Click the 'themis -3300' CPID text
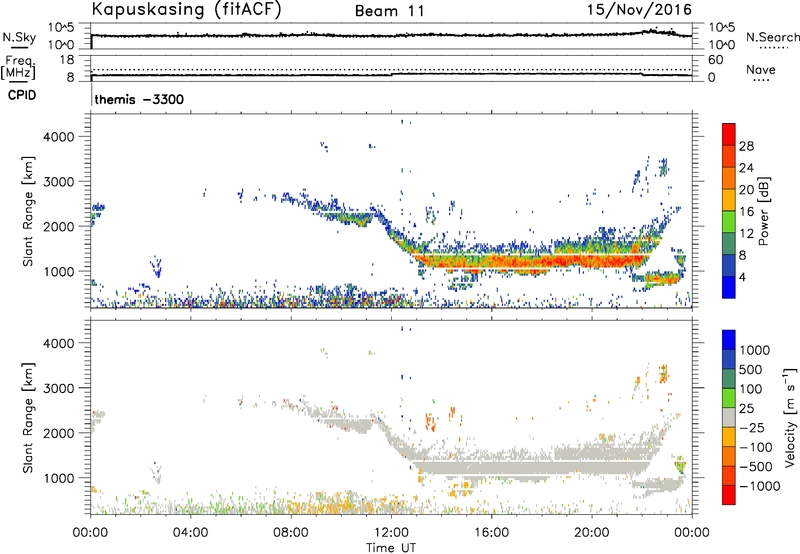800x554 pixels. click(x=139, y=99)
